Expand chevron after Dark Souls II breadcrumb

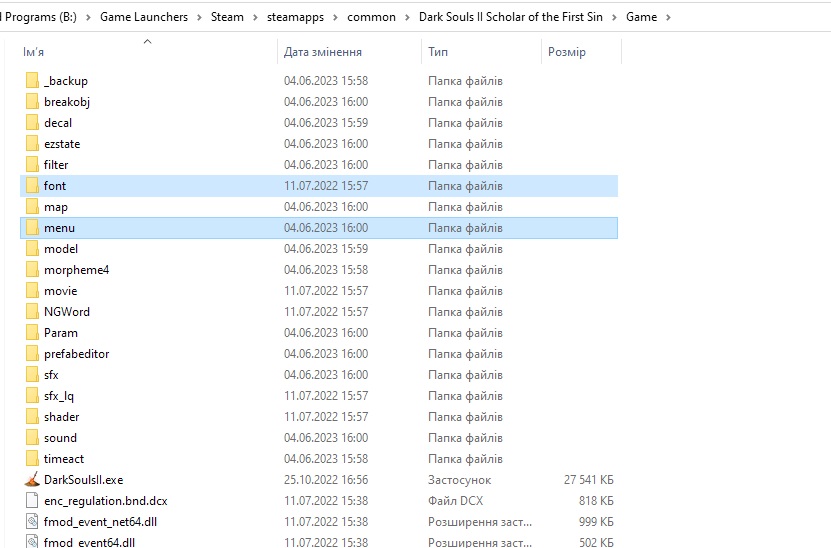[614, 17]
